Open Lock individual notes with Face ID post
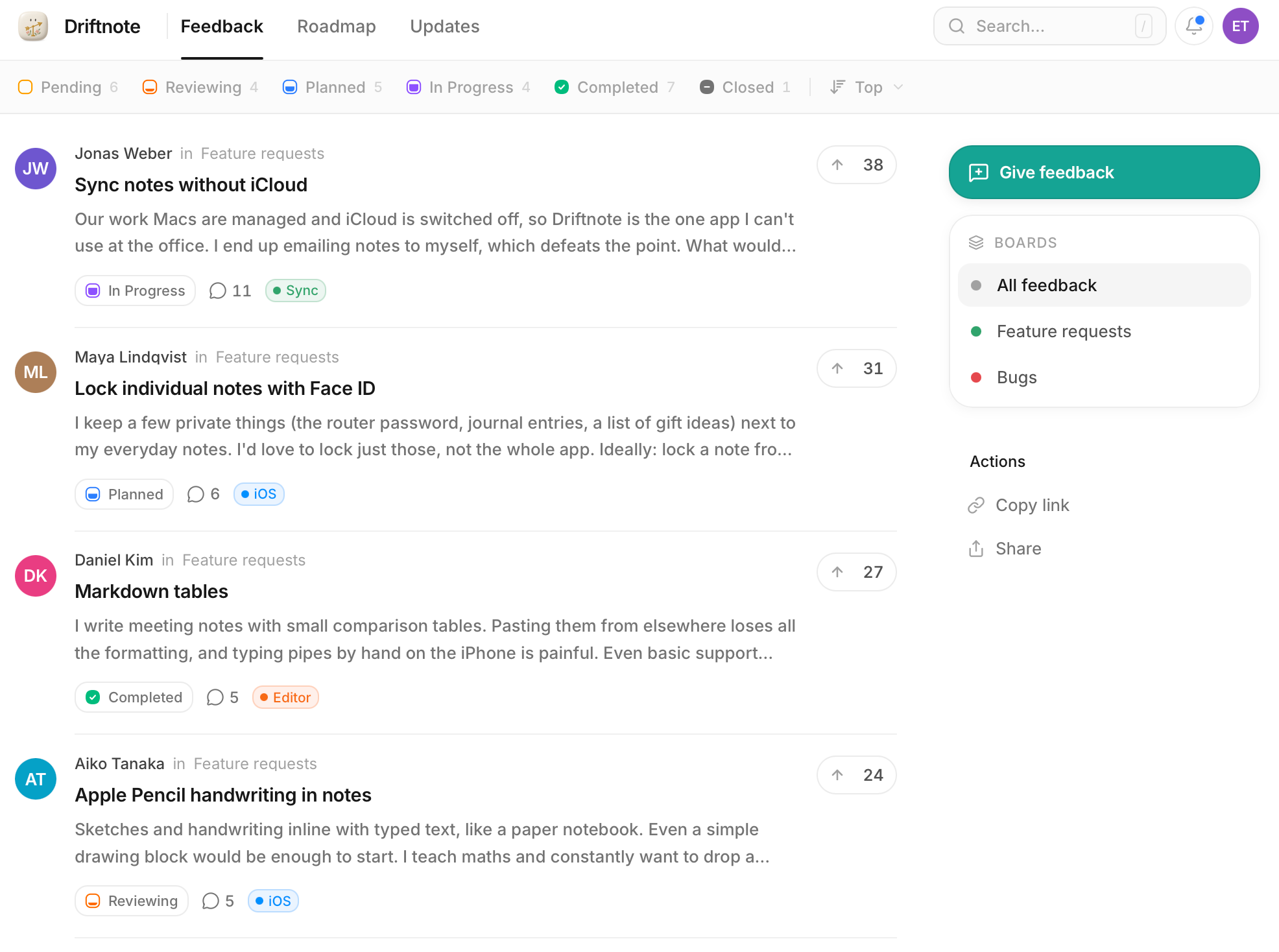 click(225, 388)
